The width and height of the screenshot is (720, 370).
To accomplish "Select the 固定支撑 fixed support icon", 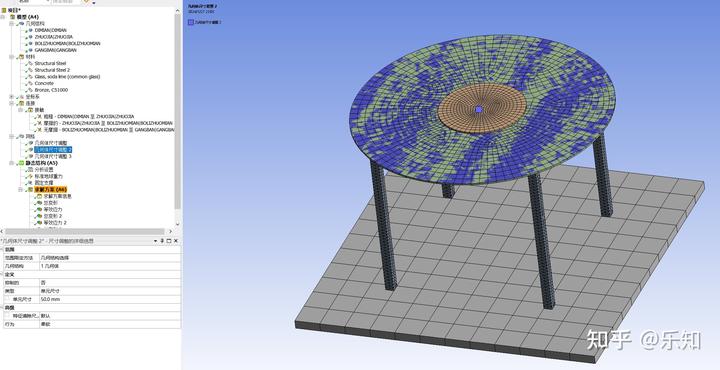I will point(31,183).
